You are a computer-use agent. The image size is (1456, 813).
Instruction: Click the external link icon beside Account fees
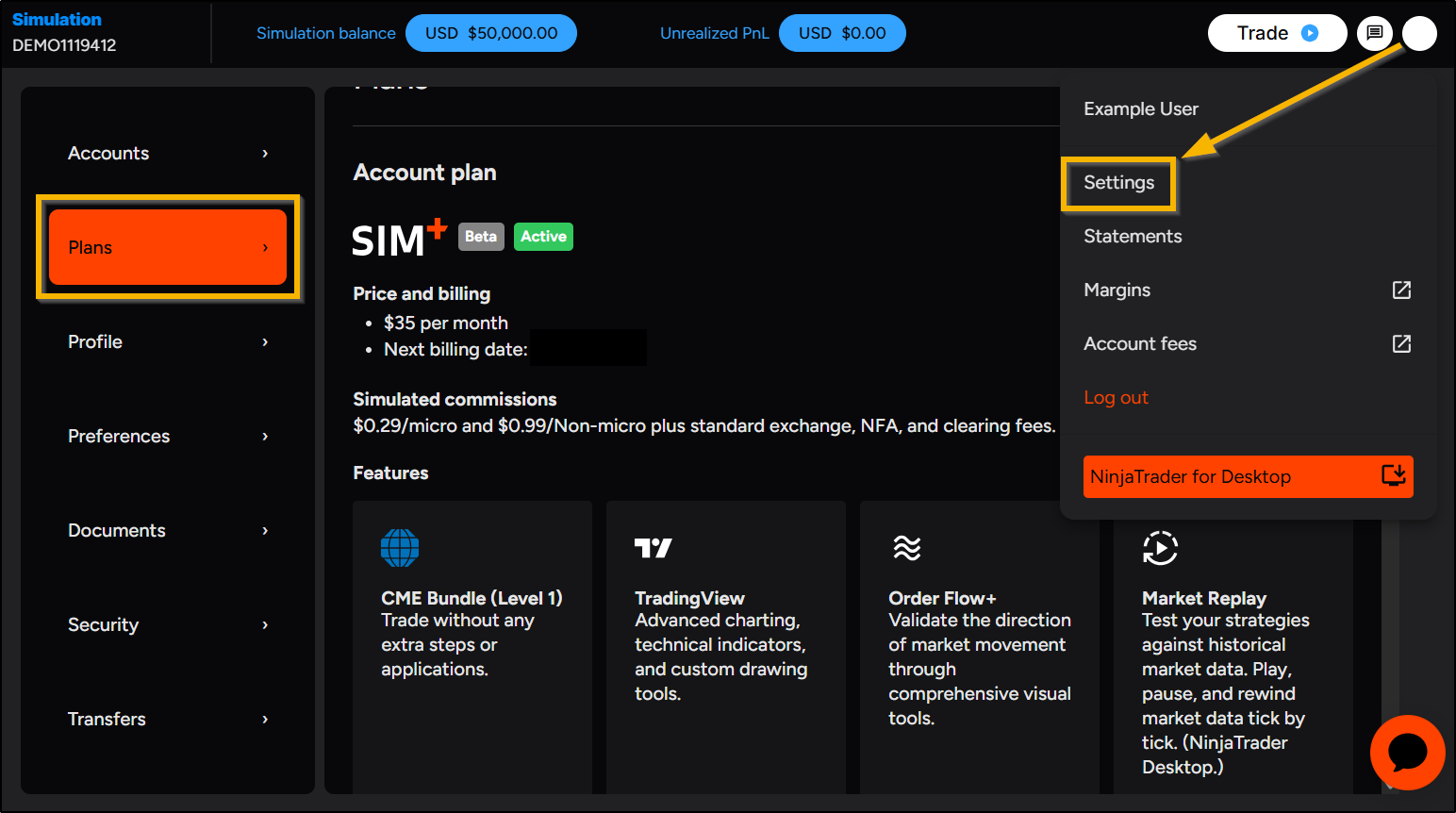tap(1402, 343)
